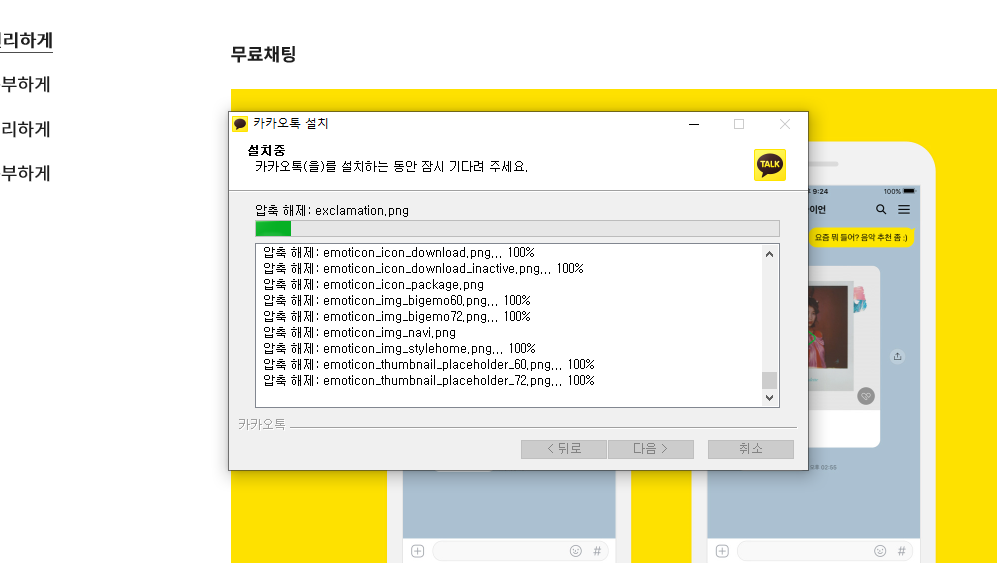Click the emoticon smiley in right chat input

point(880,551)
